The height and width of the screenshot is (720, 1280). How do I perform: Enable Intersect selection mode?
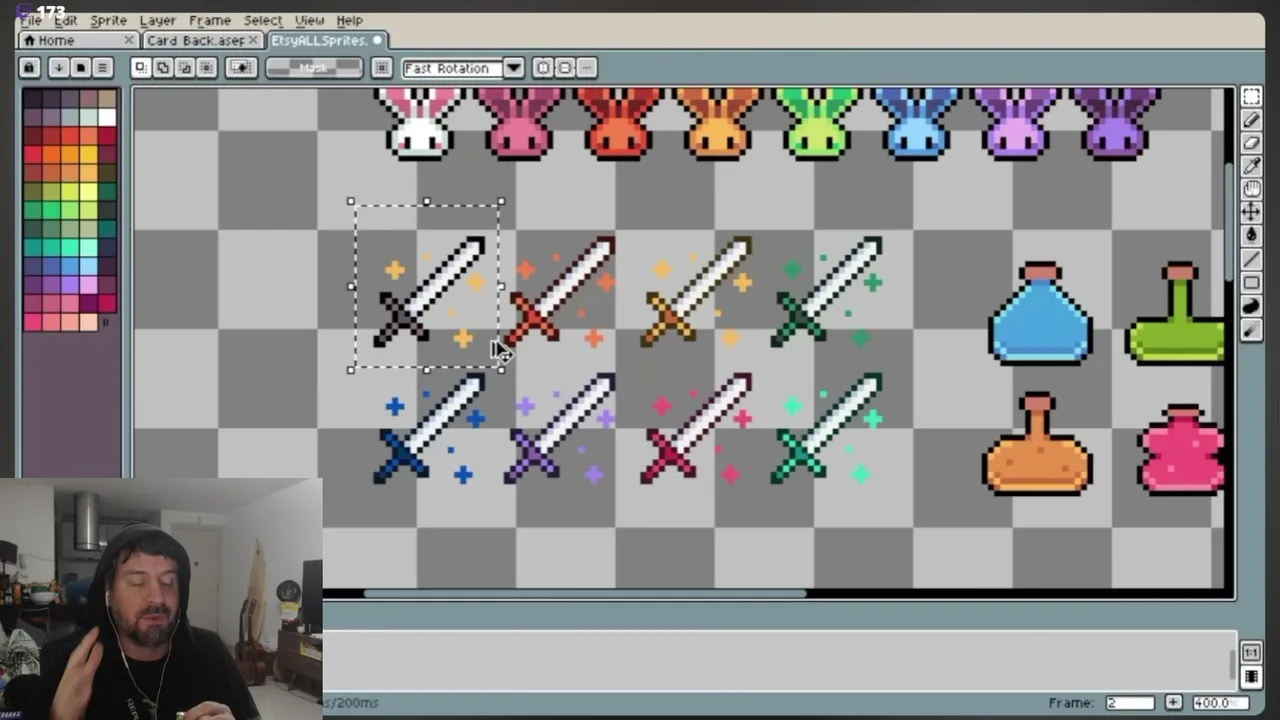coord(207,67)
